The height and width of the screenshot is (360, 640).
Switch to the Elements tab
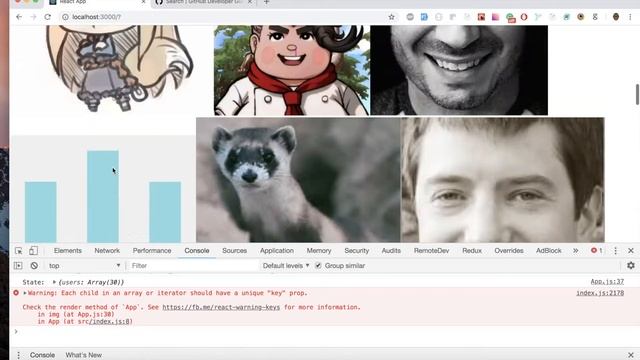click(x=68, y=251)
